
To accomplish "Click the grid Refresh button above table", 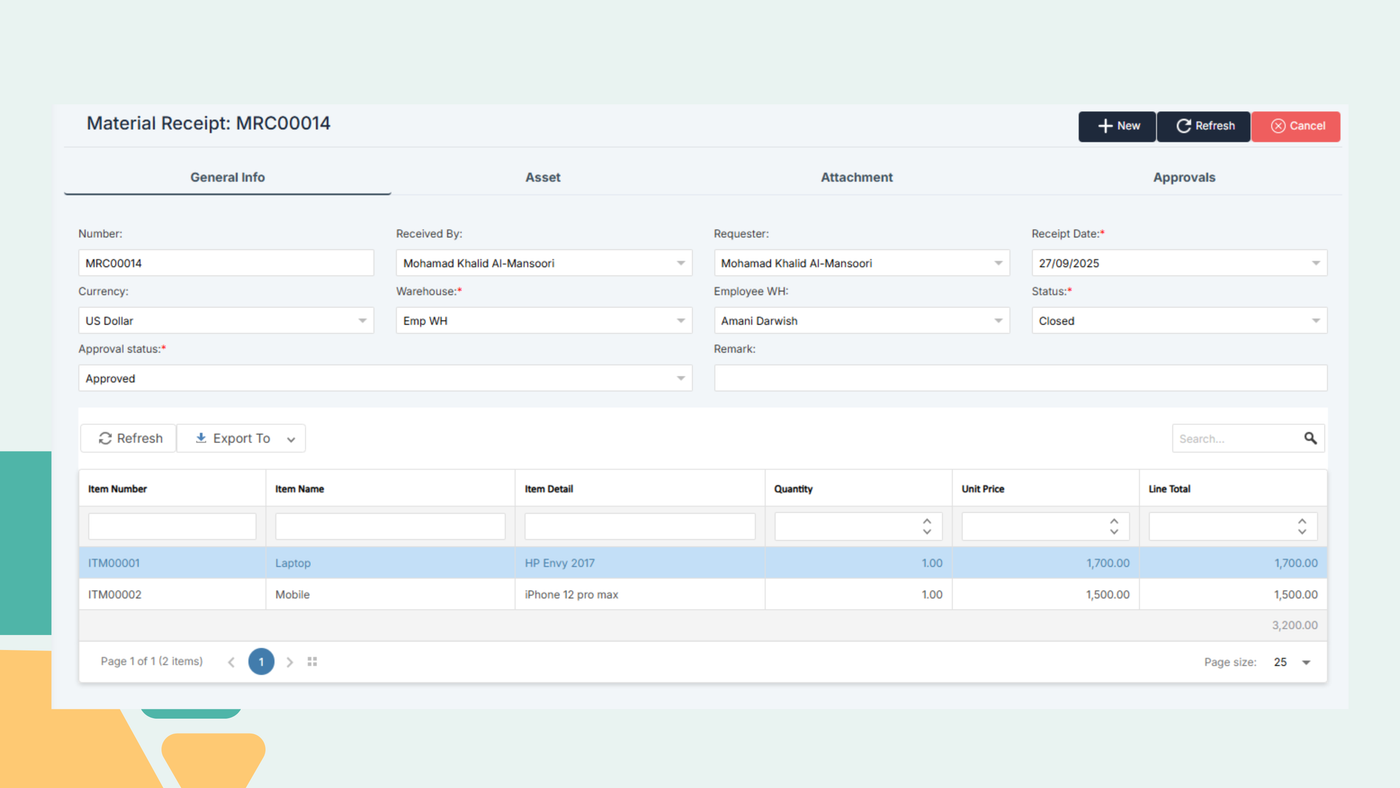I will tap(129, 438).
